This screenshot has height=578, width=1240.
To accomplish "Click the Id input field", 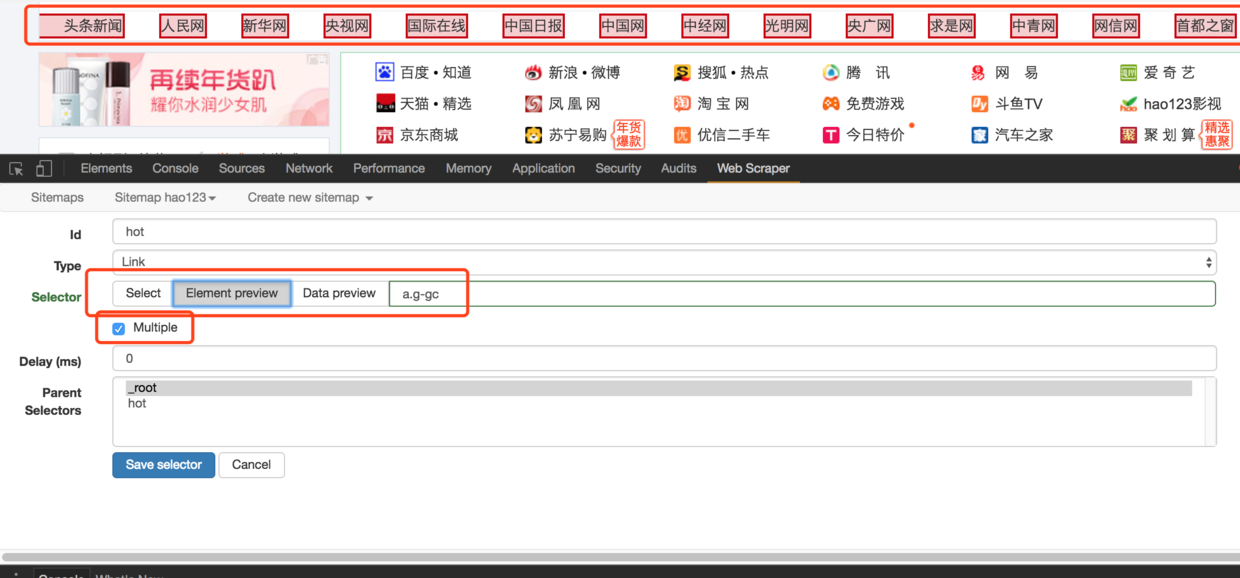I will click(664, 232).
